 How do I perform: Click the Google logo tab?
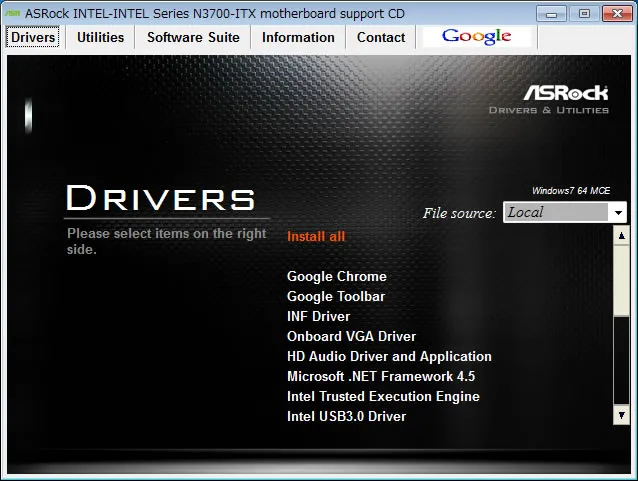click(x=476, y=37)
